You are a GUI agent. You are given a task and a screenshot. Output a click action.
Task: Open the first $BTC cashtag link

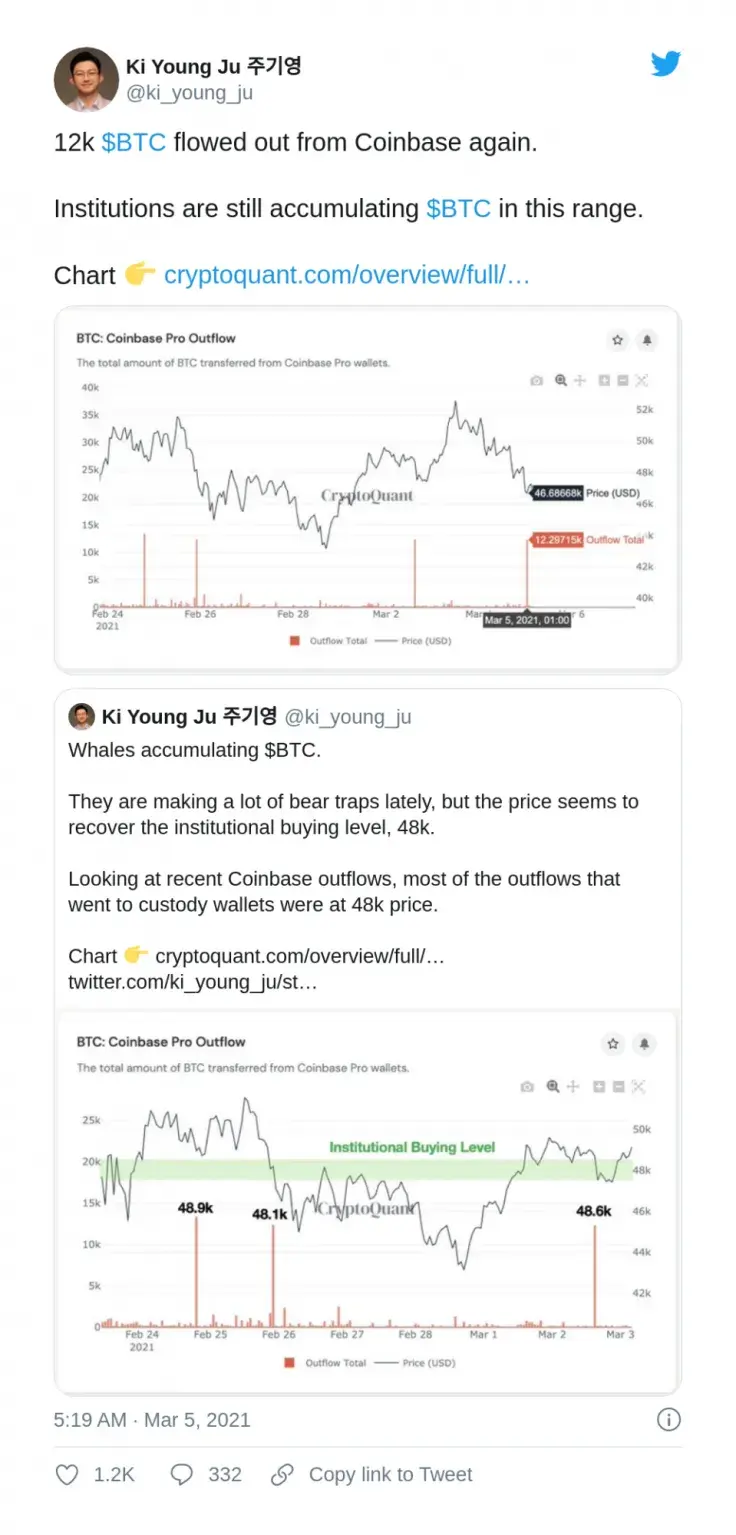134,142
